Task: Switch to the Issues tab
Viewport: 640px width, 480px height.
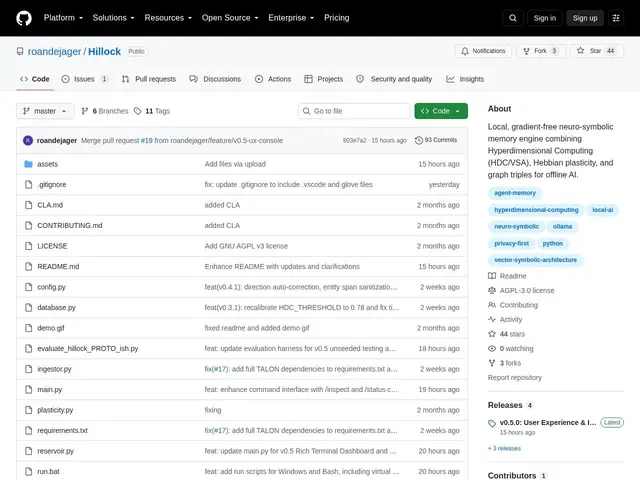Action: 84,79
